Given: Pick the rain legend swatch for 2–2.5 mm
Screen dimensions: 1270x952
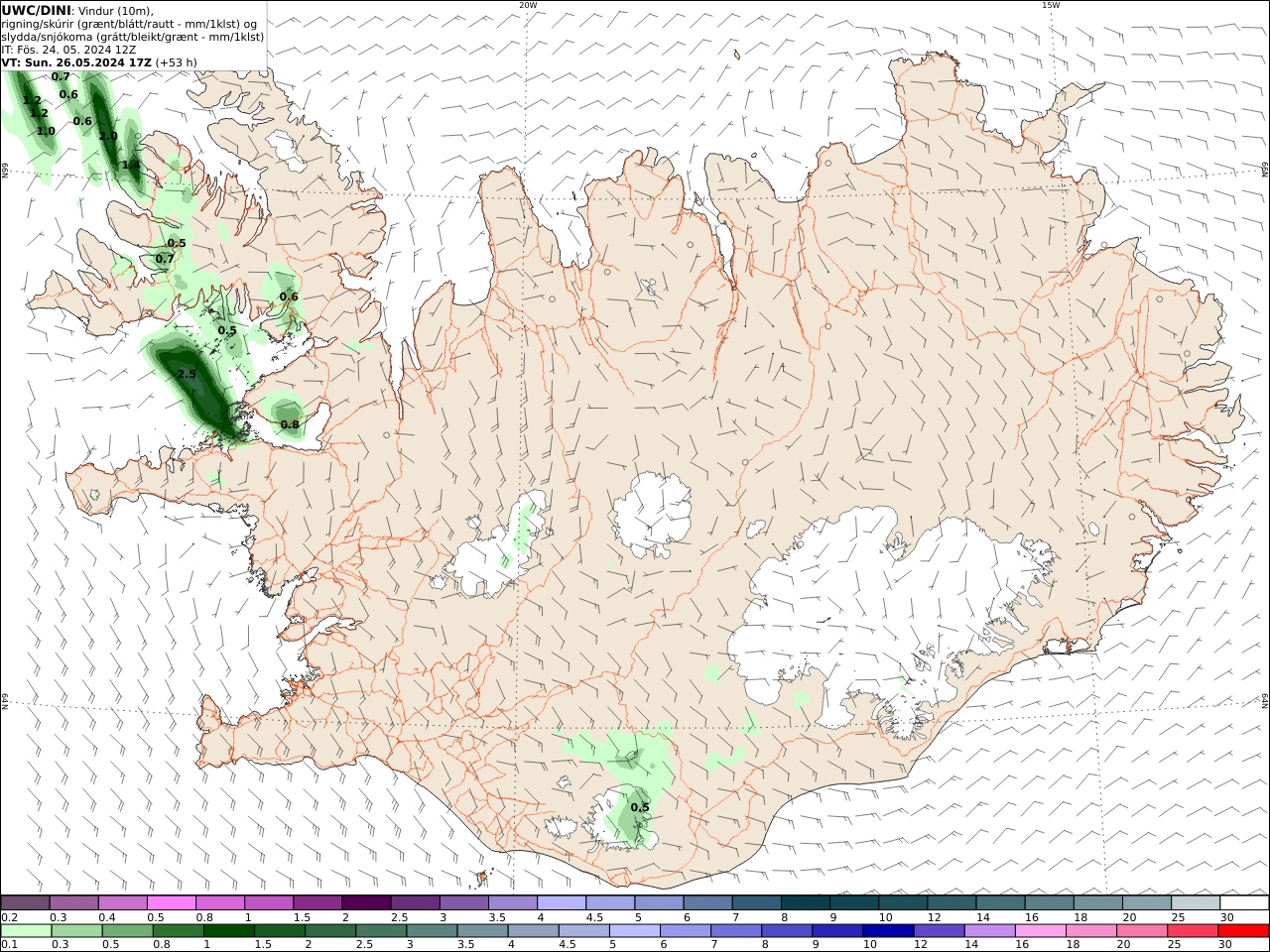Looking at the screenshot, I should click(330, 931).
